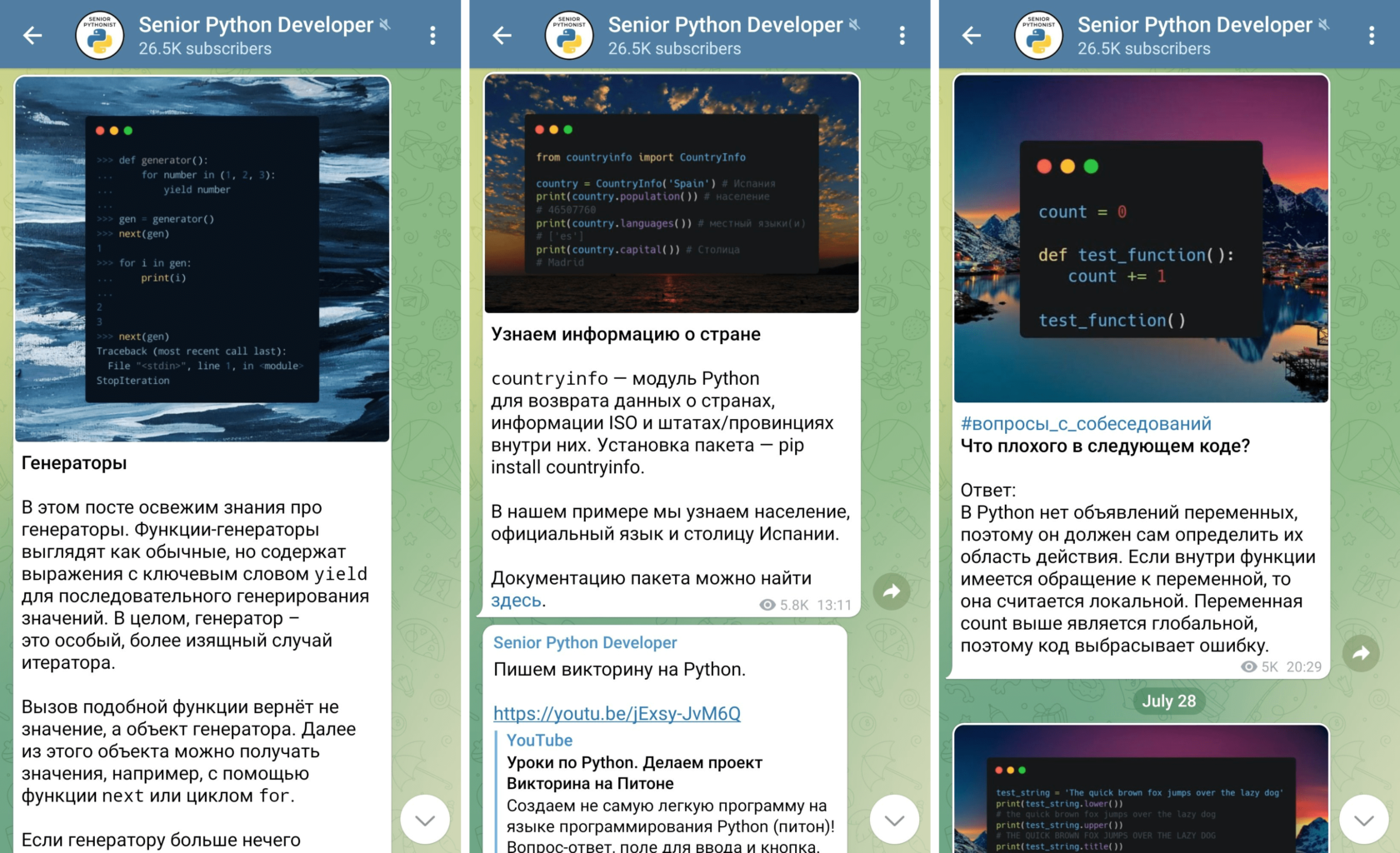Tap the #вопросы_с_собеседований hashtag
1400x853 pixels.
[1085, 423]
